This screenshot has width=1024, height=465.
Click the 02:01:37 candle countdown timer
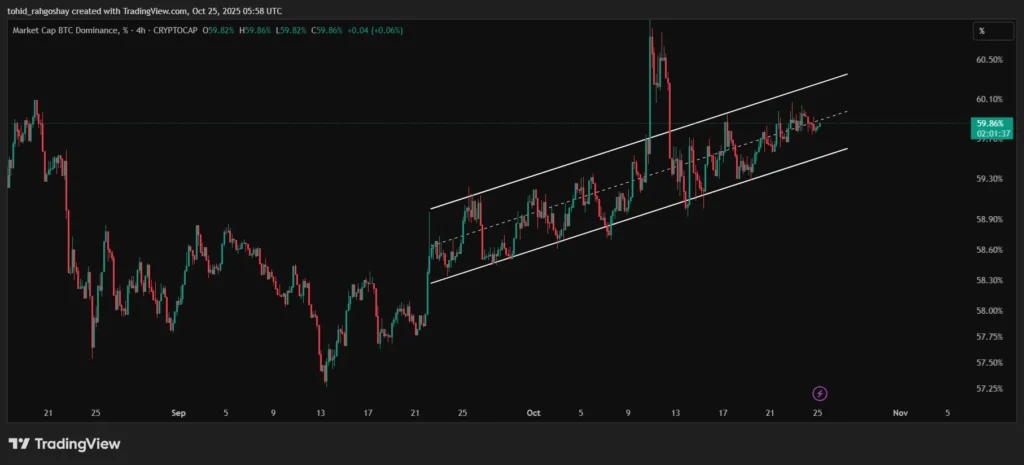tap(989, 132)
